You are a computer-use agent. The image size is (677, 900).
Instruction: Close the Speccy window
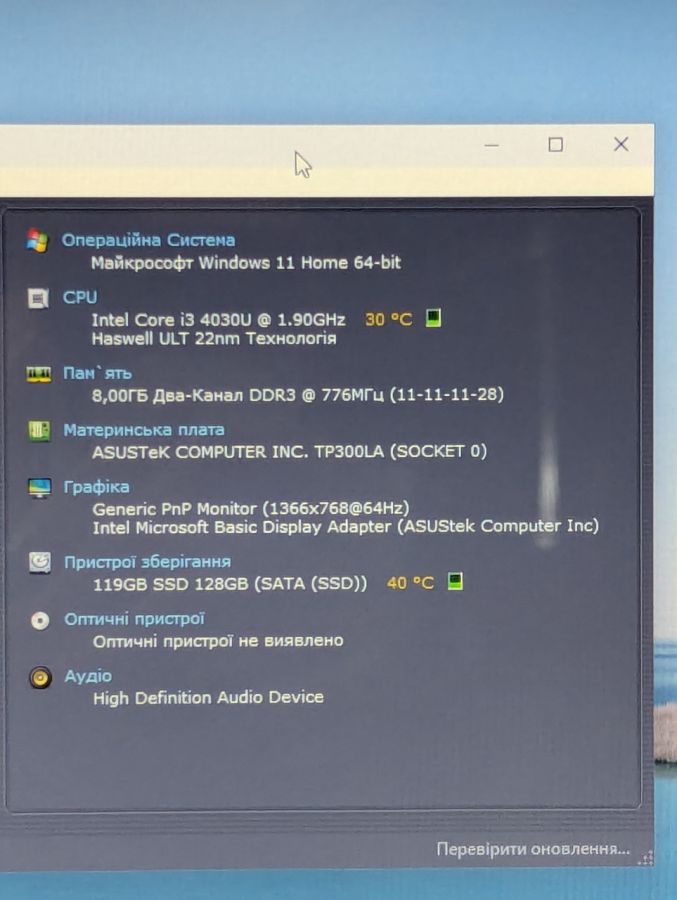click(621, 144)
